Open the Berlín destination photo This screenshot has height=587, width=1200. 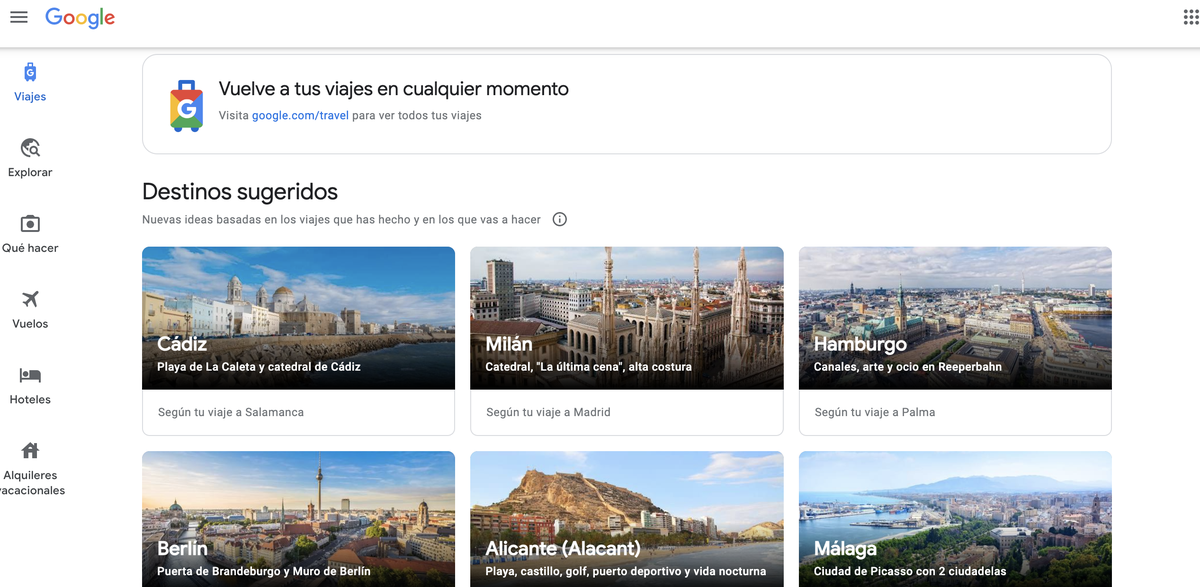tap(298, 519)
